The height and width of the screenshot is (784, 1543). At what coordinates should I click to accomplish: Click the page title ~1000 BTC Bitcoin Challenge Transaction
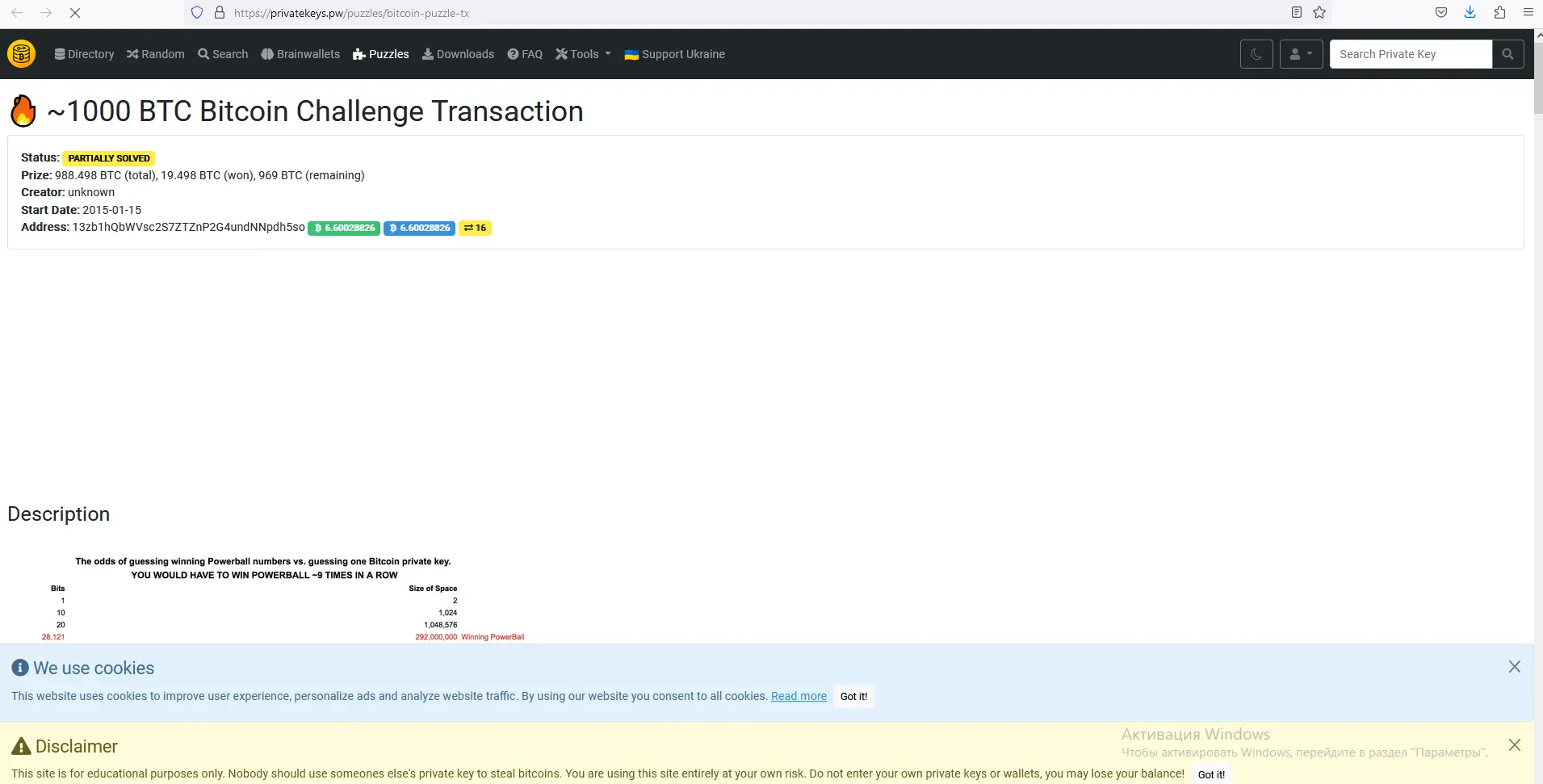[315, 111]
